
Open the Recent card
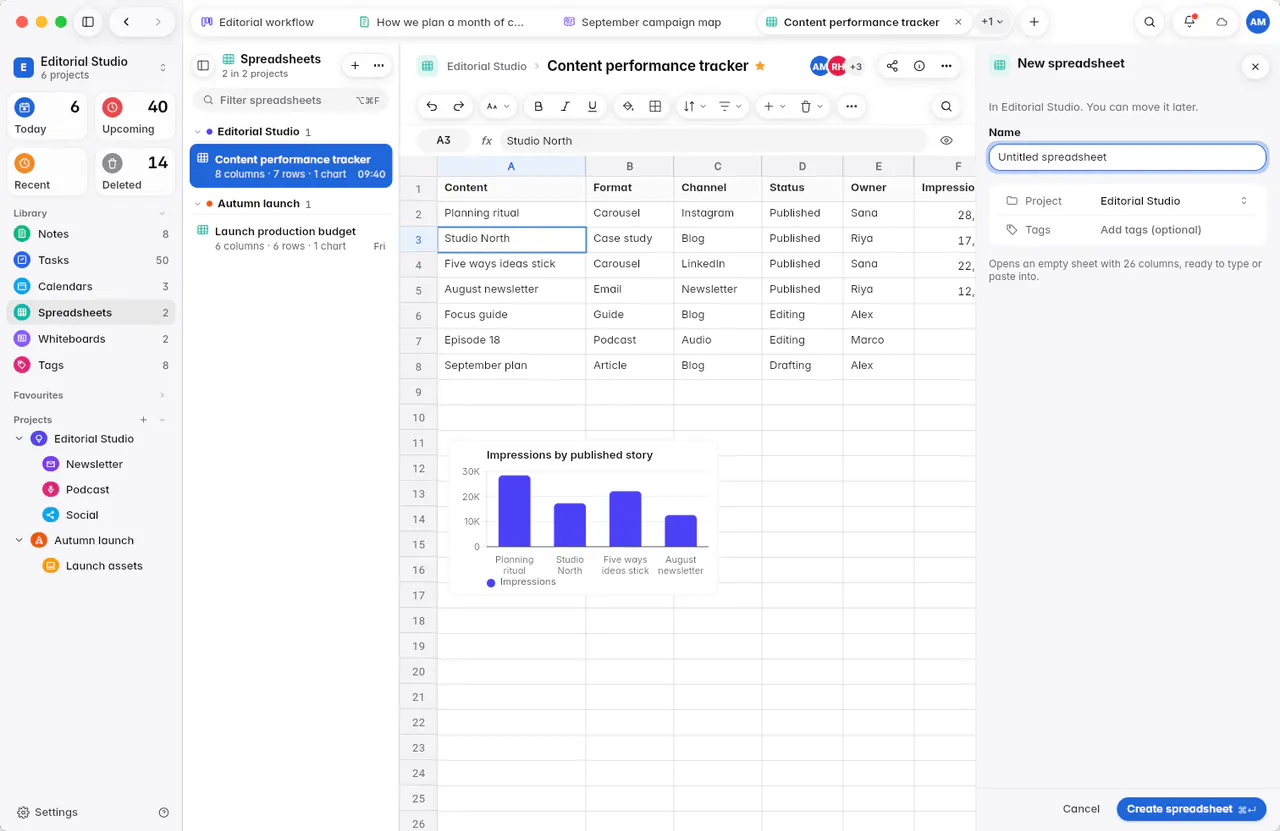[x=49, y=171]
